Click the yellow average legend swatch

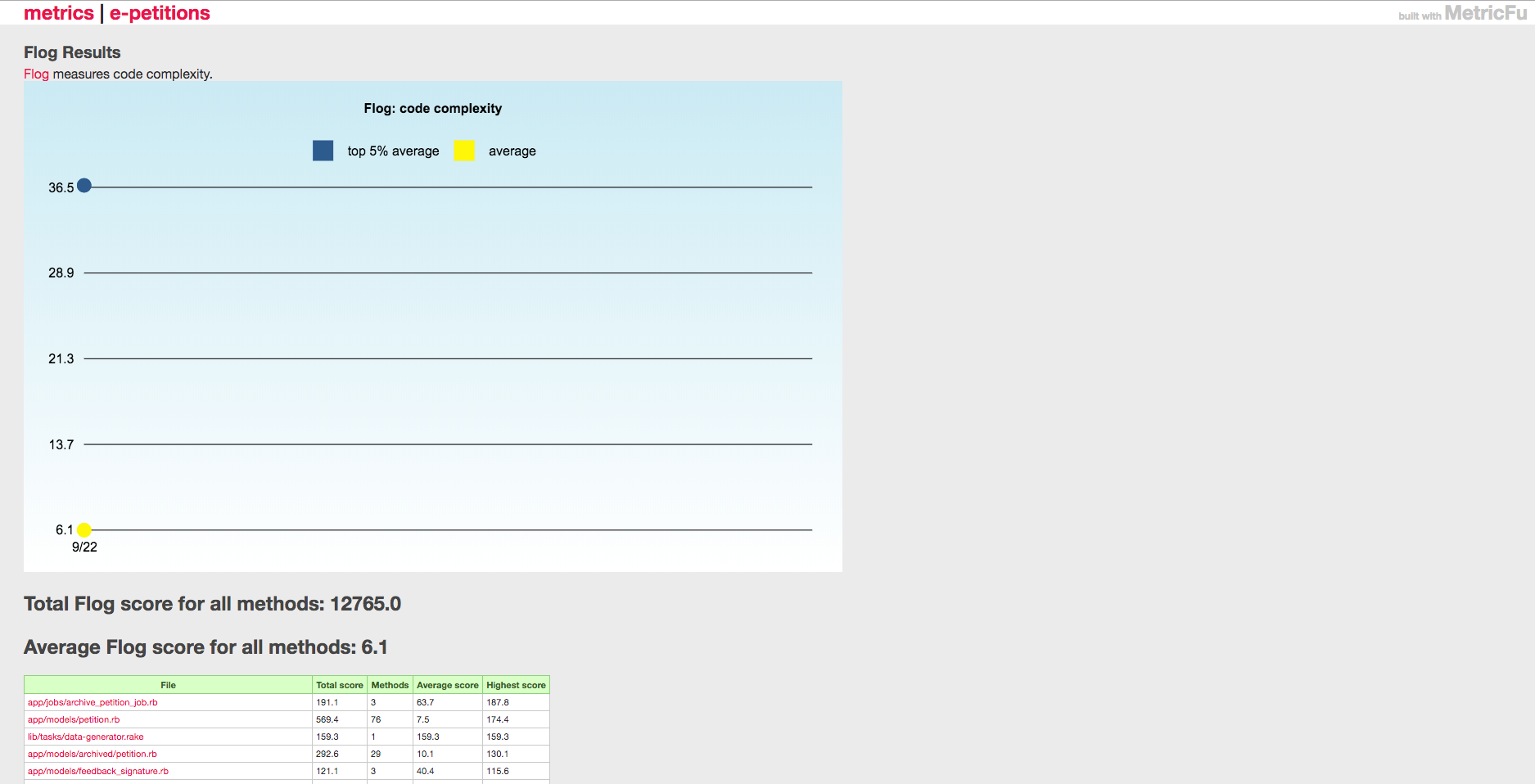(464, 151)
